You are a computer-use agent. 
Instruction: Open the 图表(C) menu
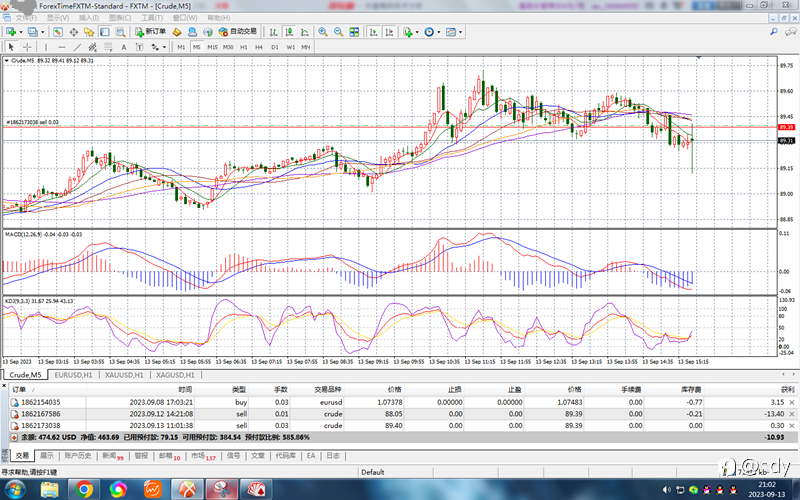coord(120,18)
